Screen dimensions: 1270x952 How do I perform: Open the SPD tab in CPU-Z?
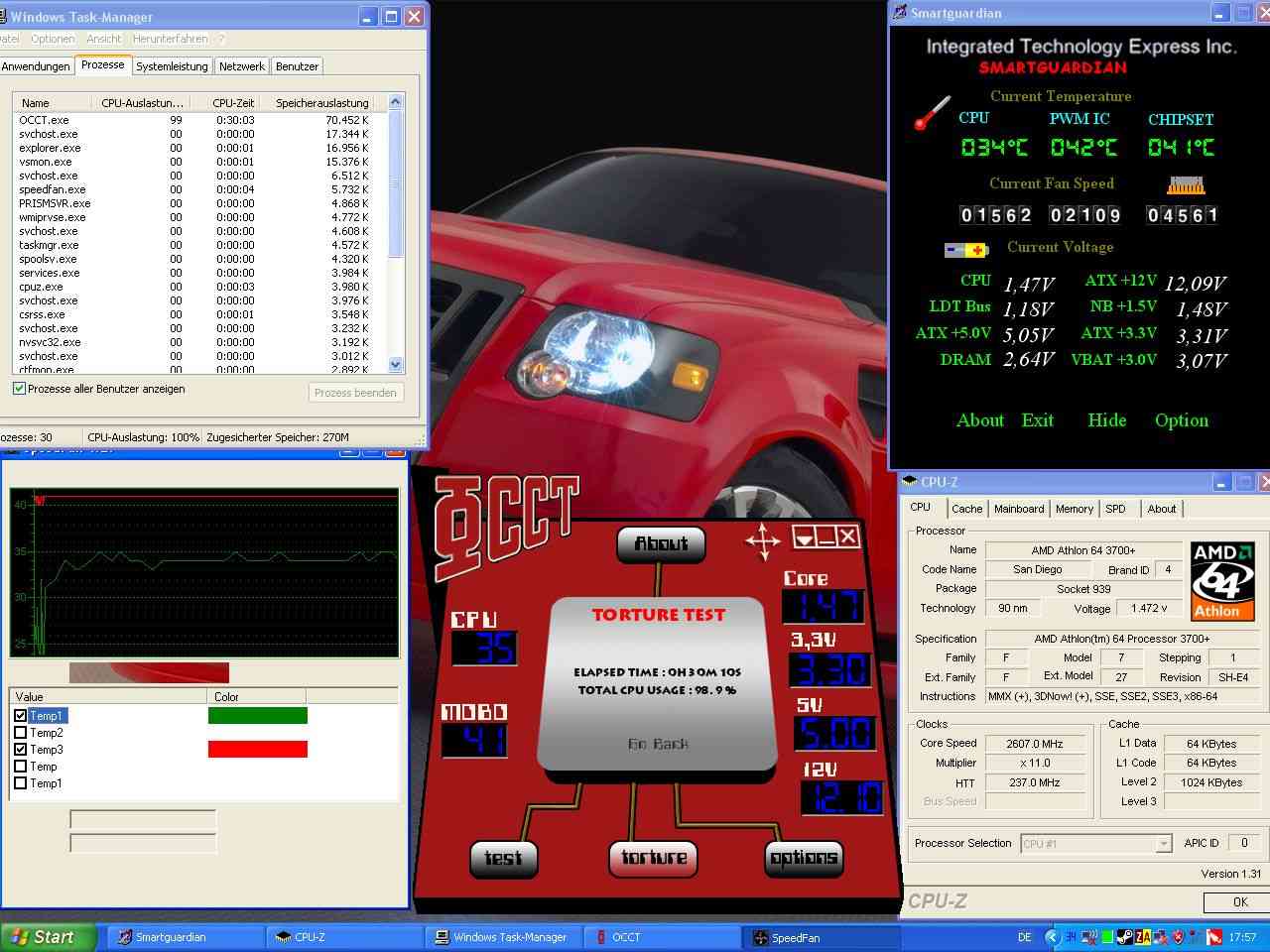click(x=1116, y=509)
